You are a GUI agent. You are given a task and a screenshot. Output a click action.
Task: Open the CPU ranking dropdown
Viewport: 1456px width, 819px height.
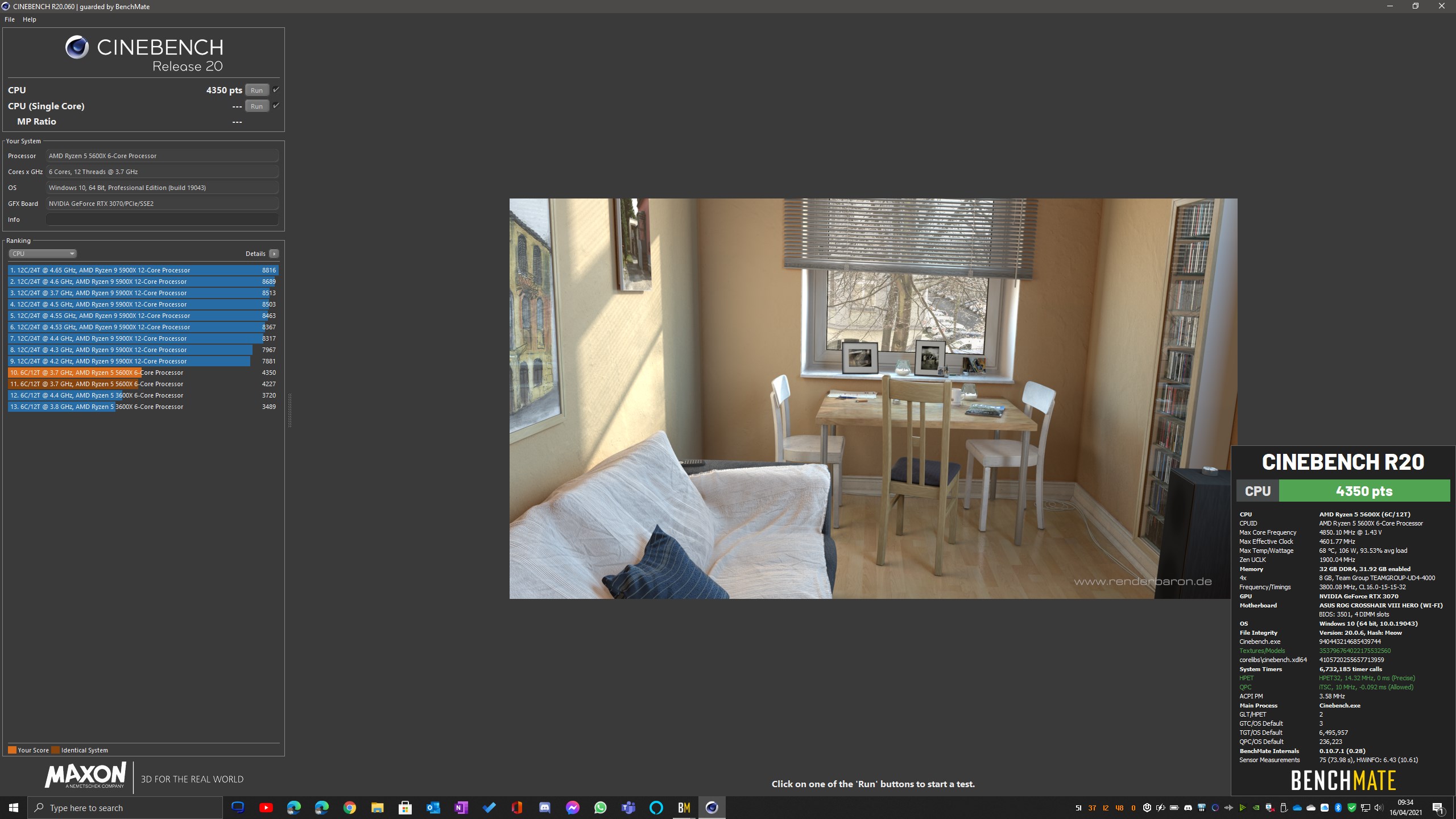tap(43, 254)
